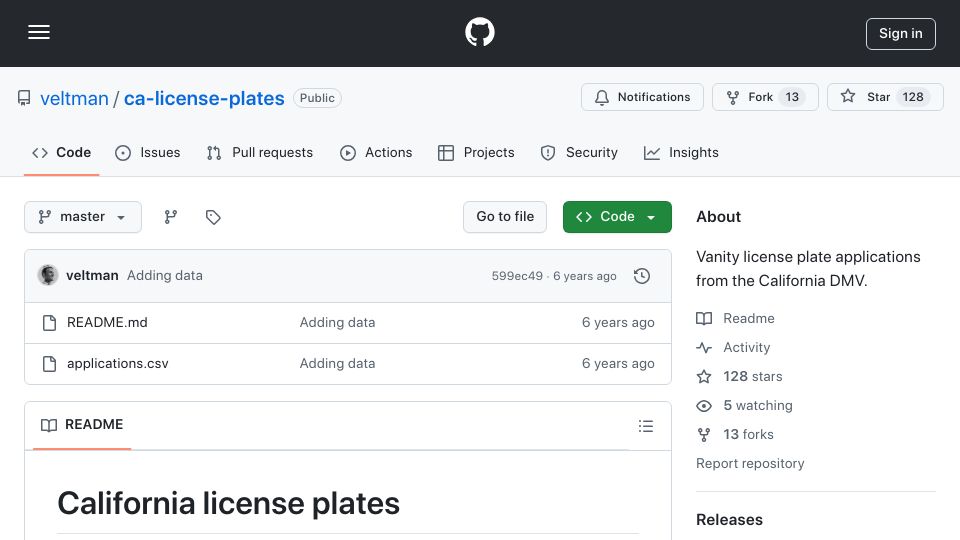Click '6 years ago' in README.md row
Viewport: 960px width, 540px height.
618,323
